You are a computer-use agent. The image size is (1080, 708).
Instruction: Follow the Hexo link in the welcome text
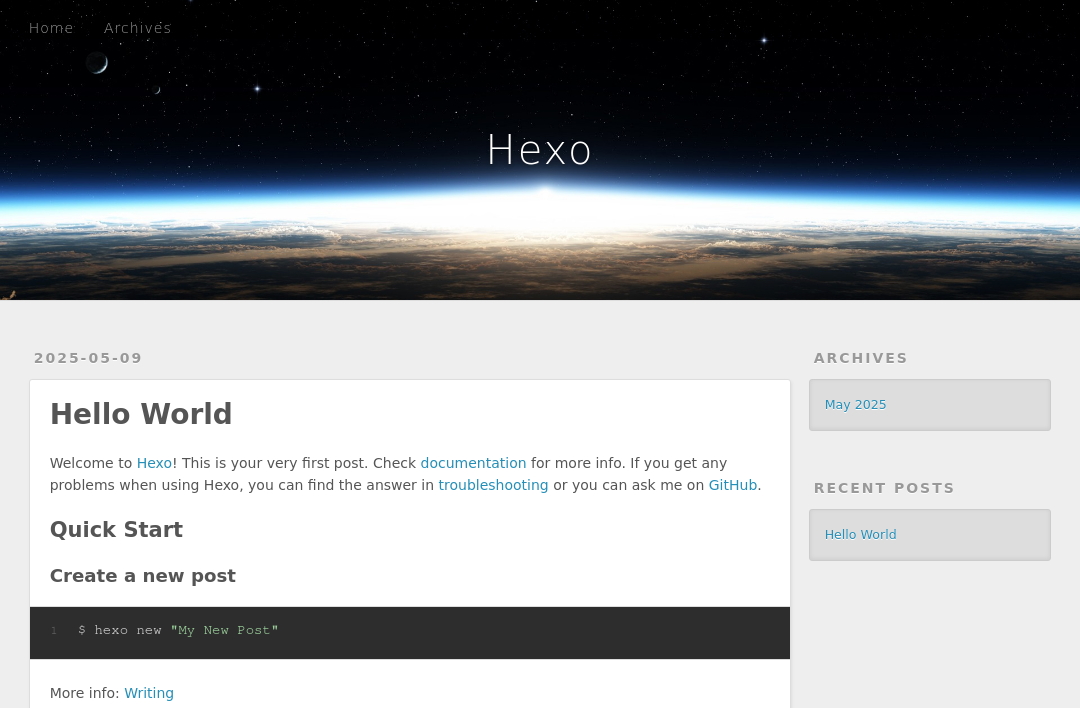pyautogui.click(x=154, y=463)
